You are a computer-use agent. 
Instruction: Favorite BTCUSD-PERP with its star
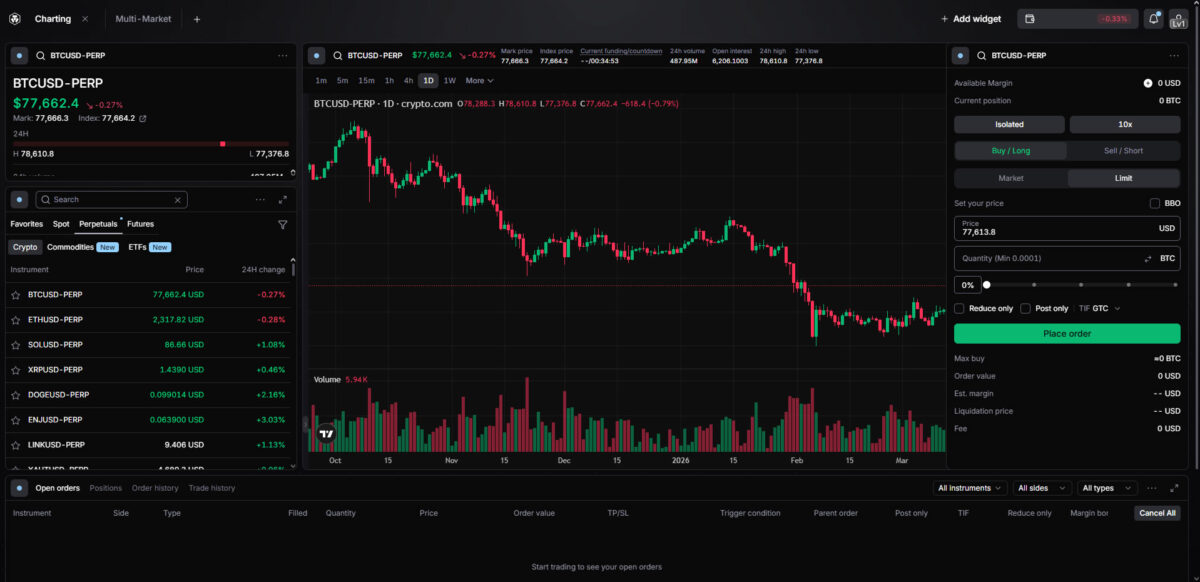15,295
